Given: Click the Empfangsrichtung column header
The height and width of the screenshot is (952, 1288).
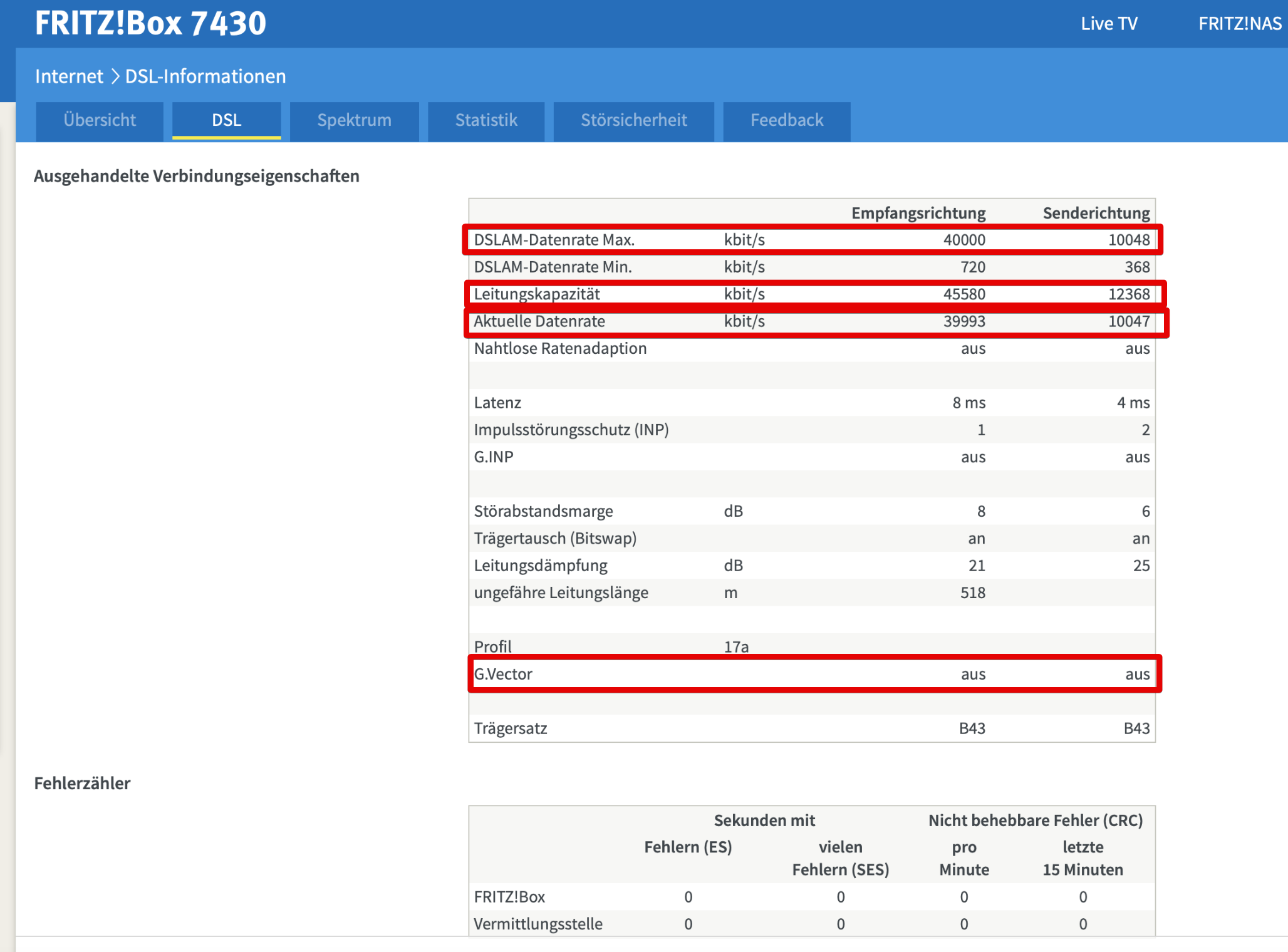Looking at the screenshot, I should 918,214.
